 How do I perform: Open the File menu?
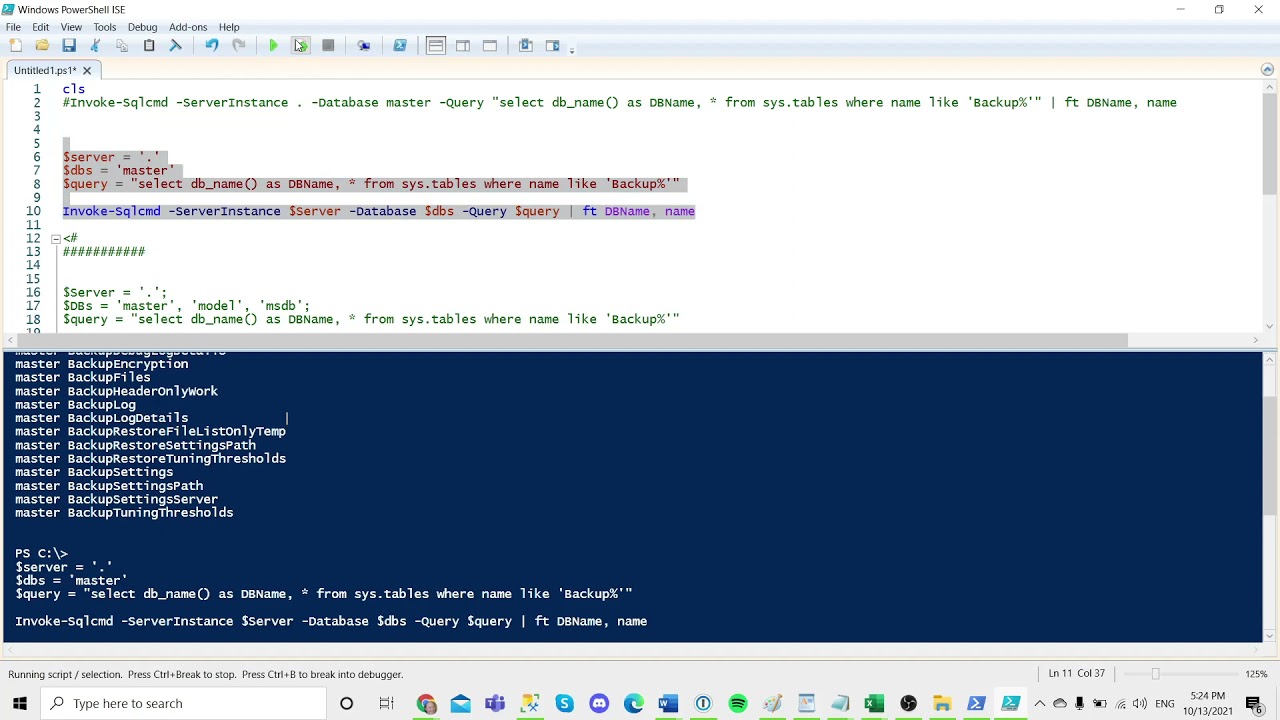pos(13,27)
